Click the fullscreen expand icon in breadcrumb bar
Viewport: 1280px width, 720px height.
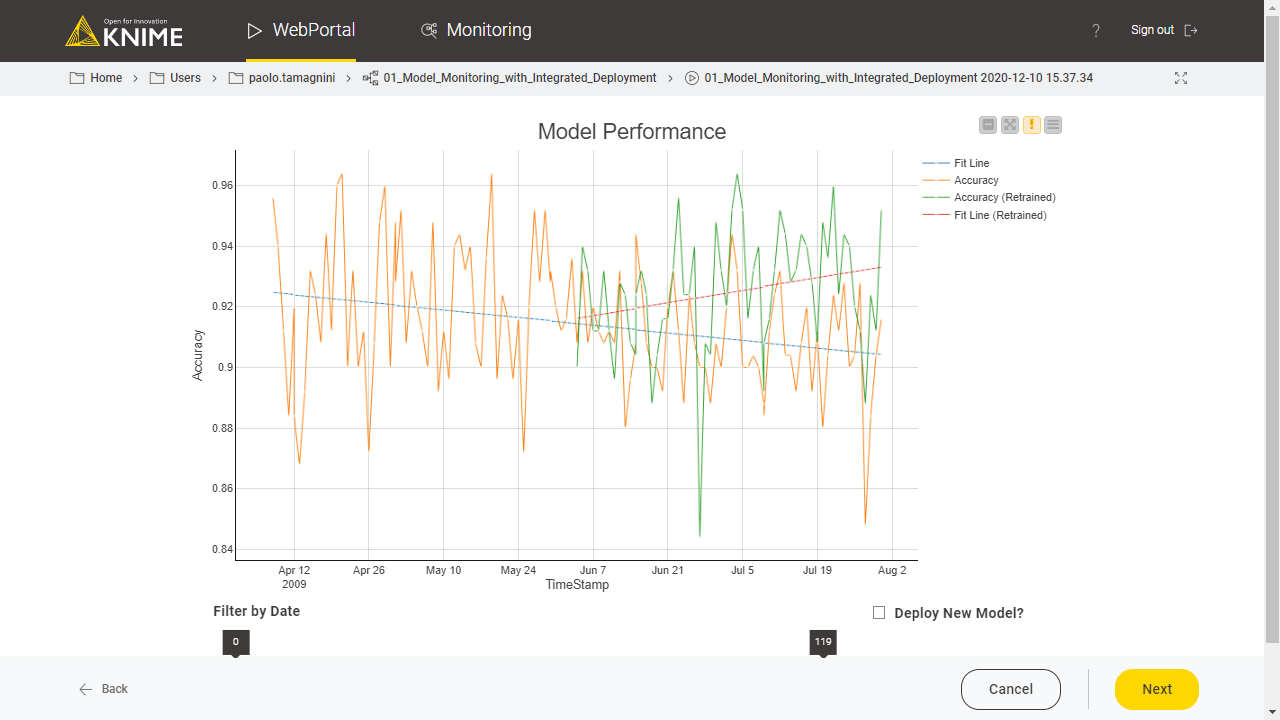[1181, 78]
